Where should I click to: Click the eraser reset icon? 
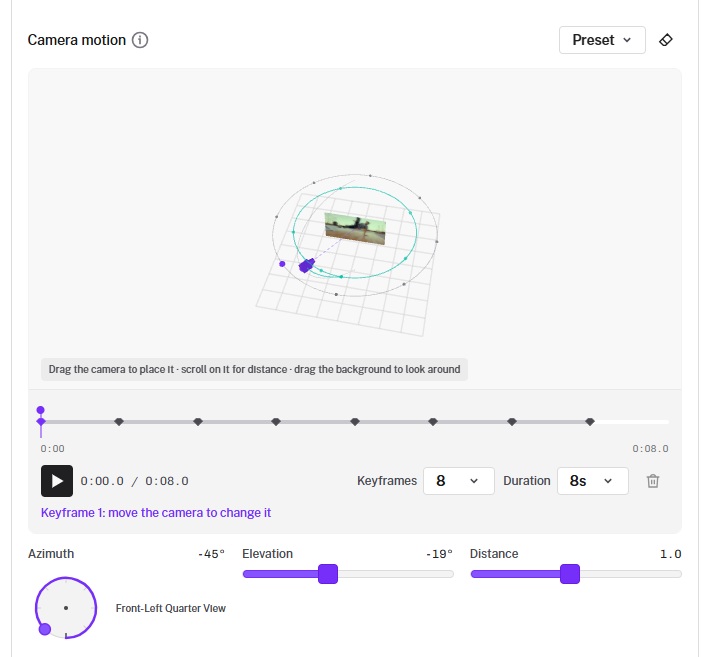pos(666,40)
